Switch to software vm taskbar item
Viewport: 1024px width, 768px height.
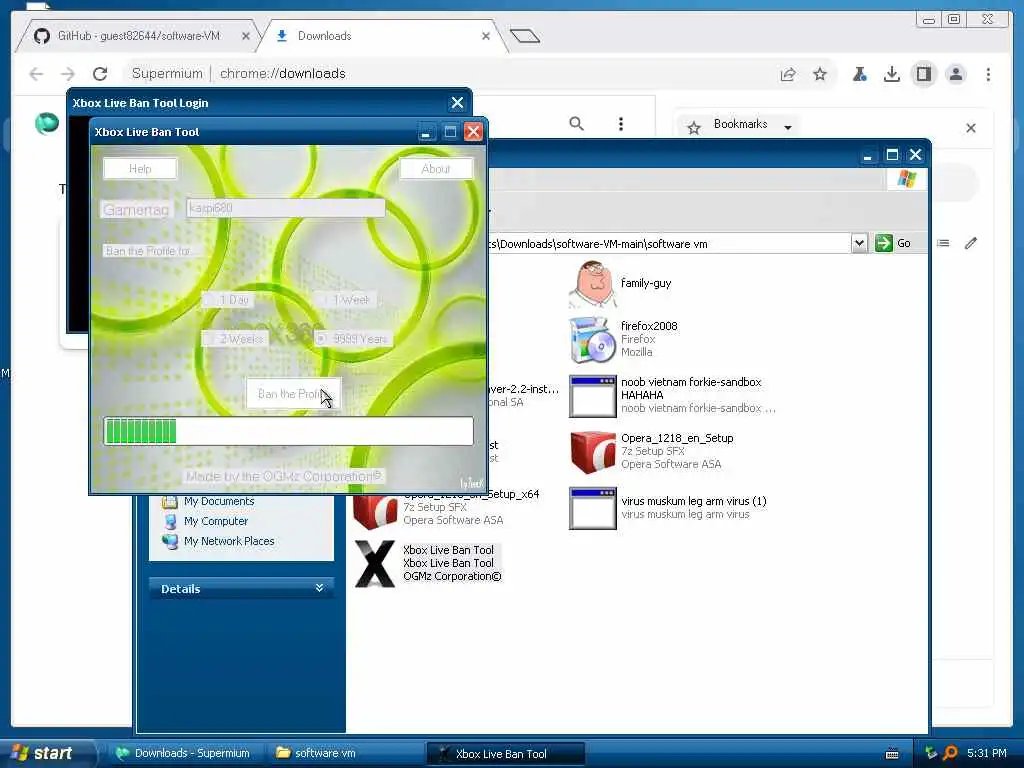345,753
